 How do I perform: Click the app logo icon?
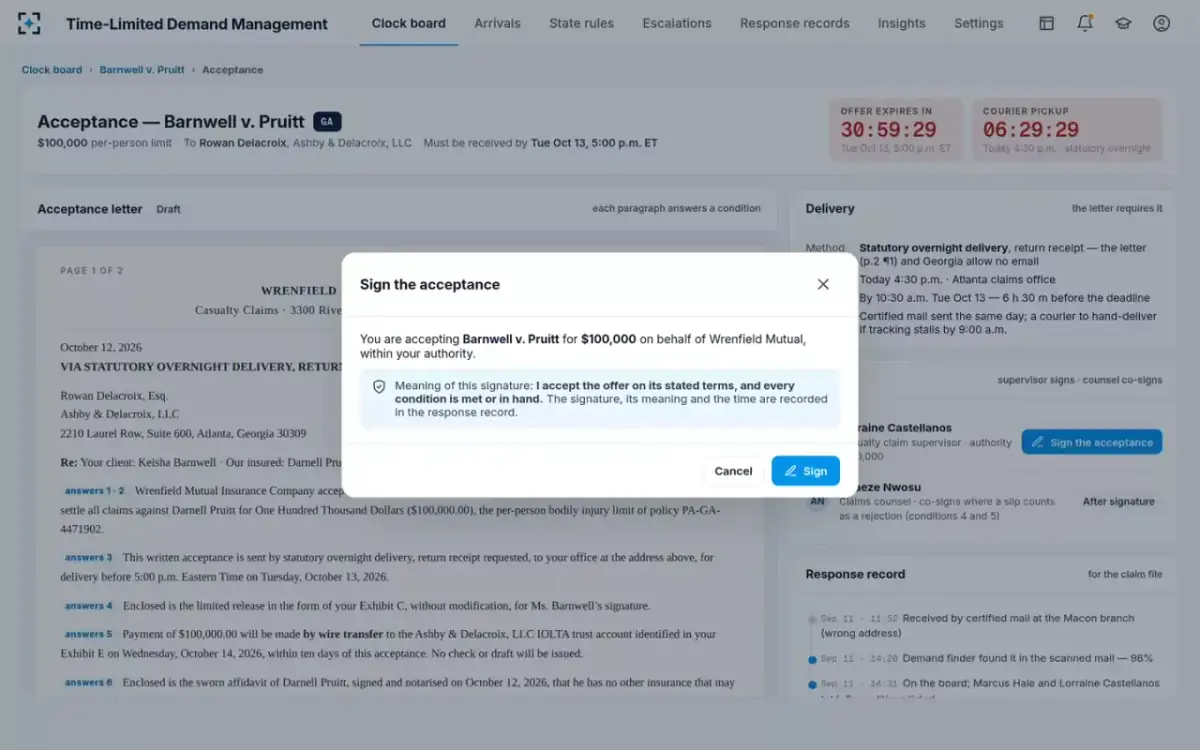(30, 23)
